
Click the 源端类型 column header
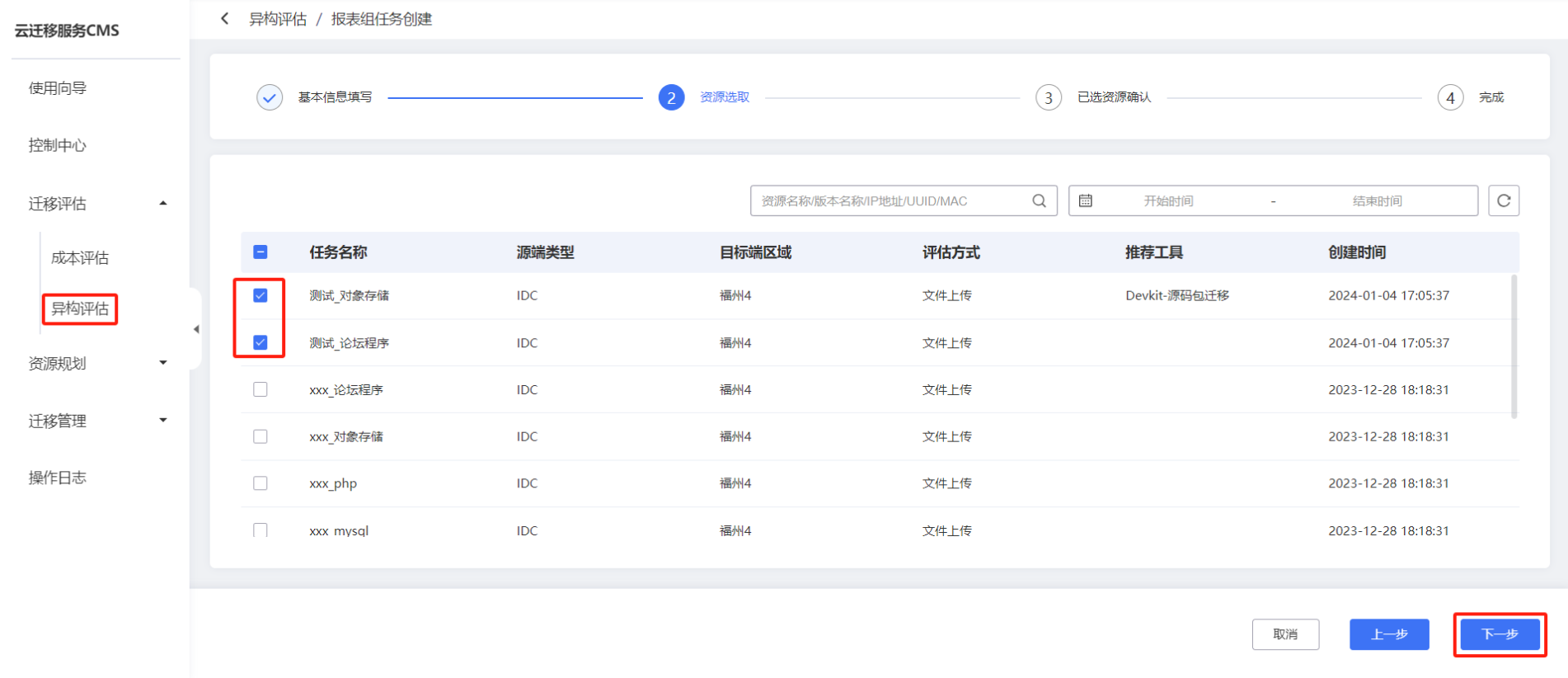(545, 252)
